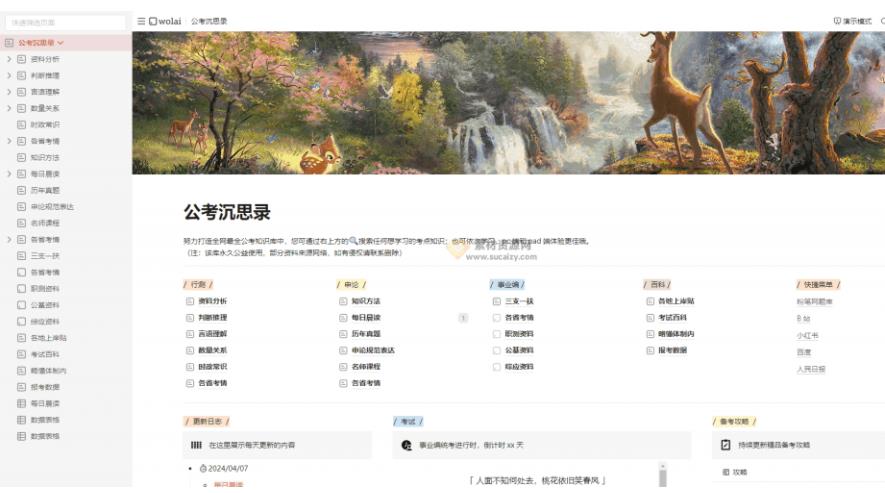Expand 资料分析 in the sidebar tree
This screenshot has width=885, height=493.
pos(9,59)
